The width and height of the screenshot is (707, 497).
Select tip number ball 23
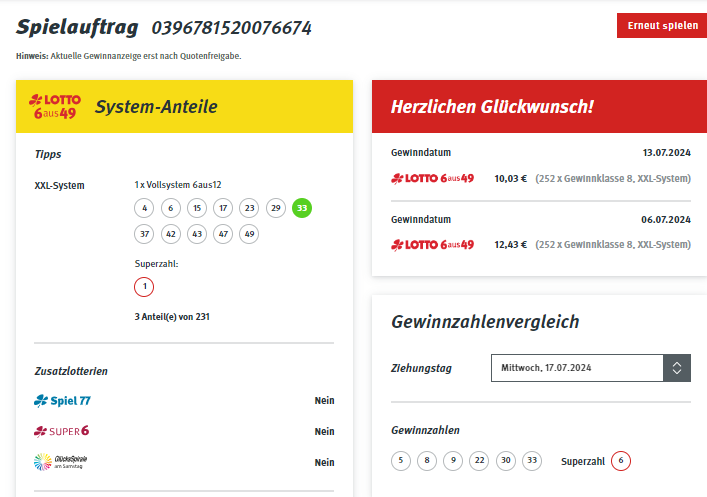pos(249,208)
